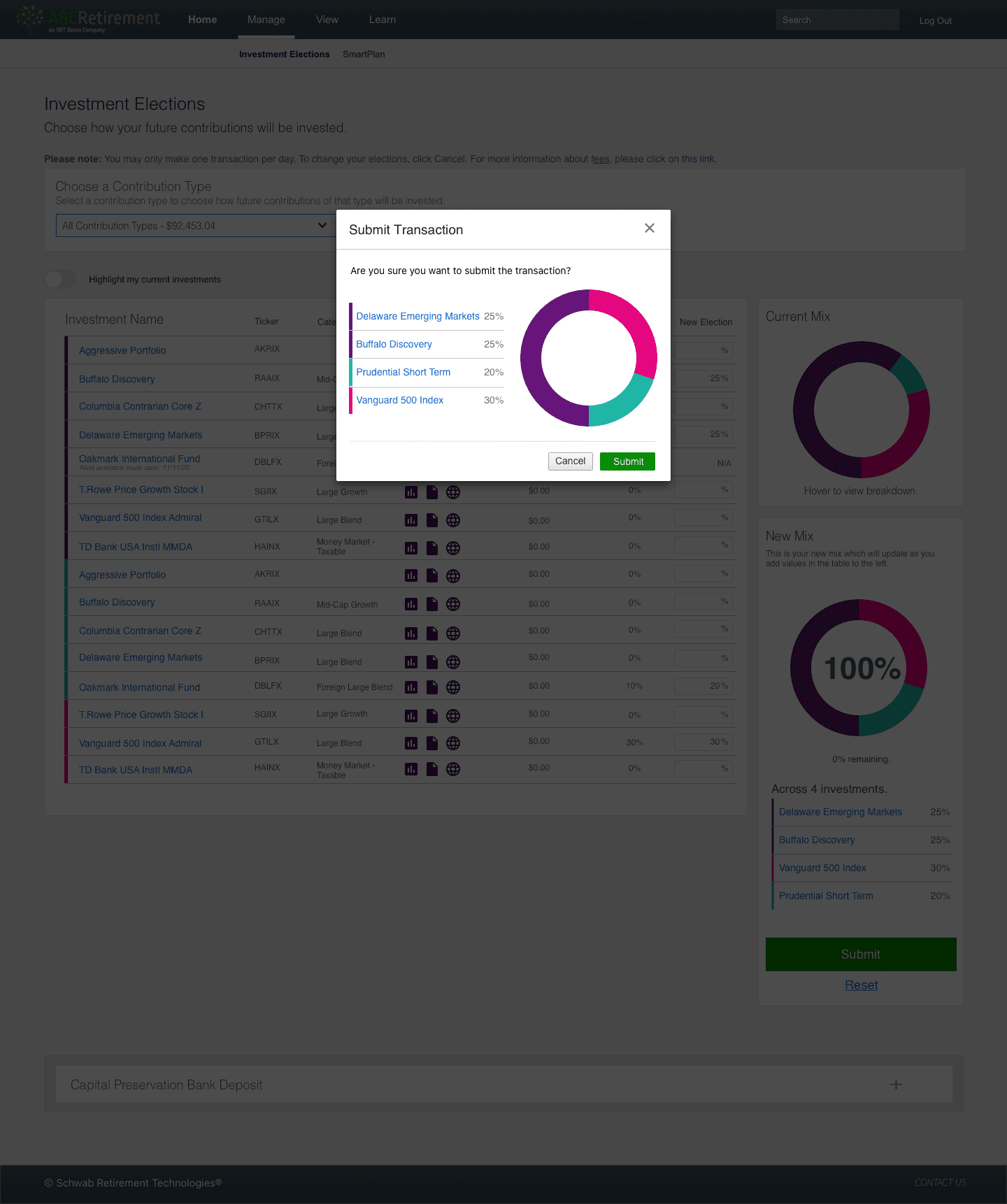
Task: Click the Reset link under New Mix
Action: click(x=861, y=985)
